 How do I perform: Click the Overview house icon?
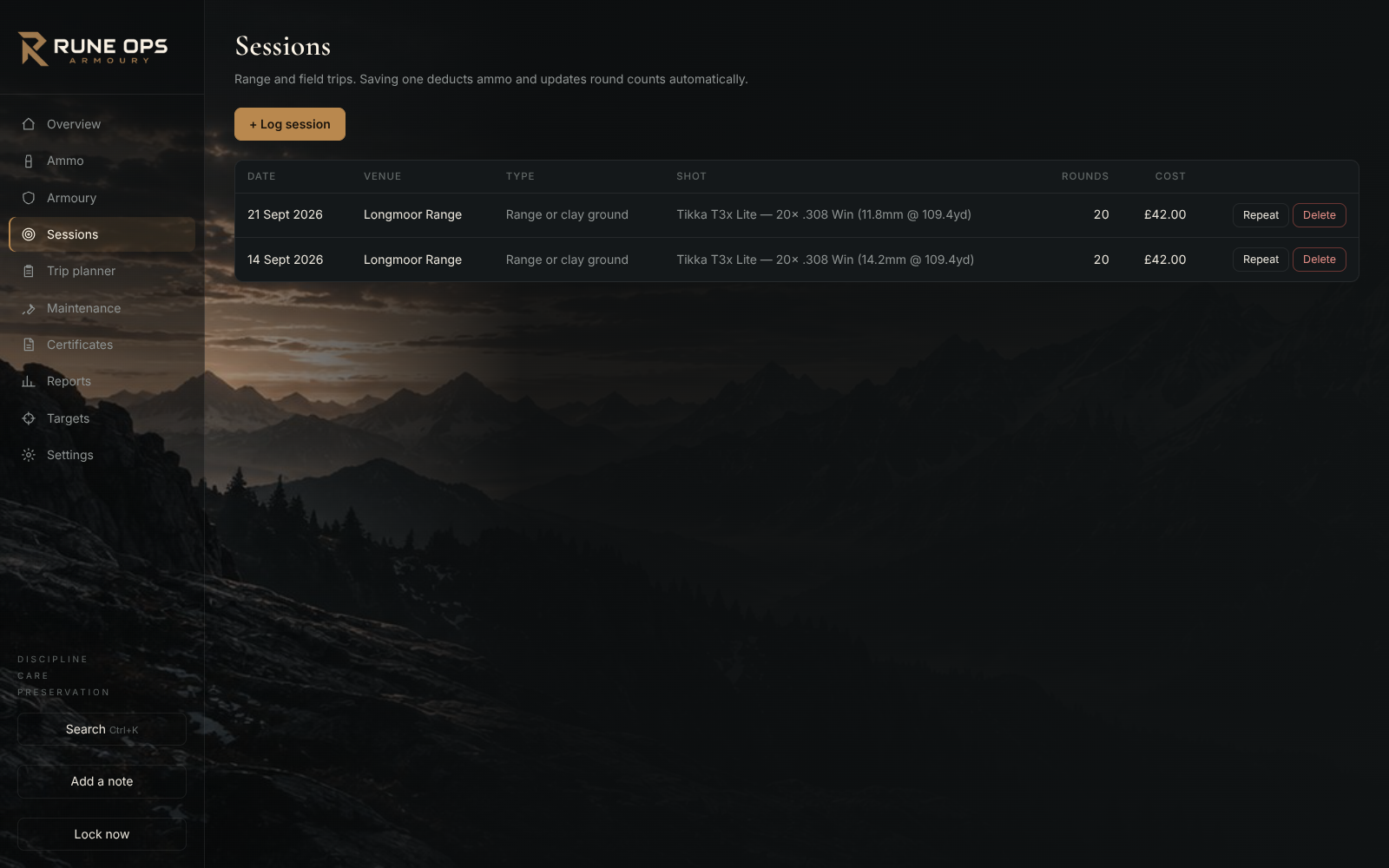[x=29, y=124]
